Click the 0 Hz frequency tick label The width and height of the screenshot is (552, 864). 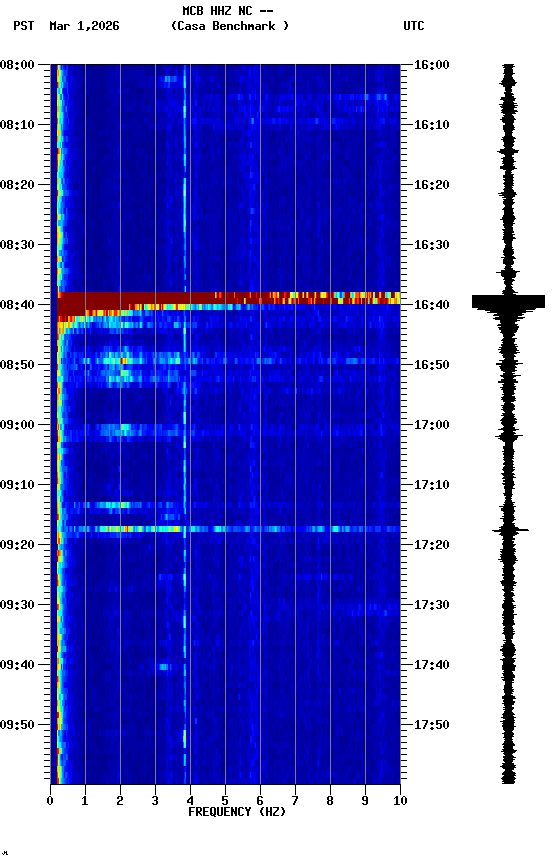tap(50, 801)
